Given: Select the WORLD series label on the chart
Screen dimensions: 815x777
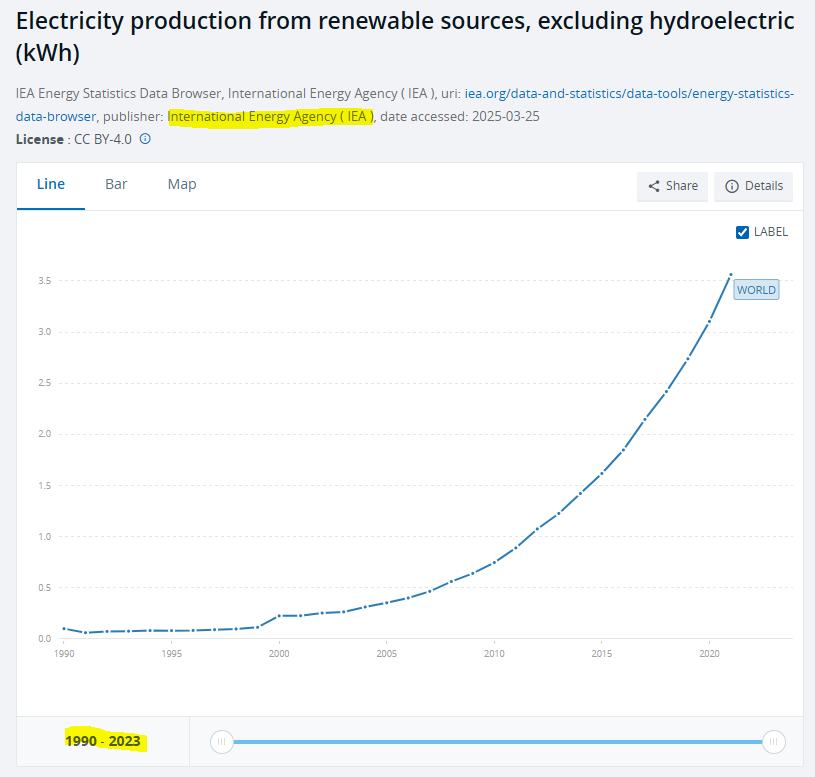Looking at the screenshot, I should click(x=756, y=289).
